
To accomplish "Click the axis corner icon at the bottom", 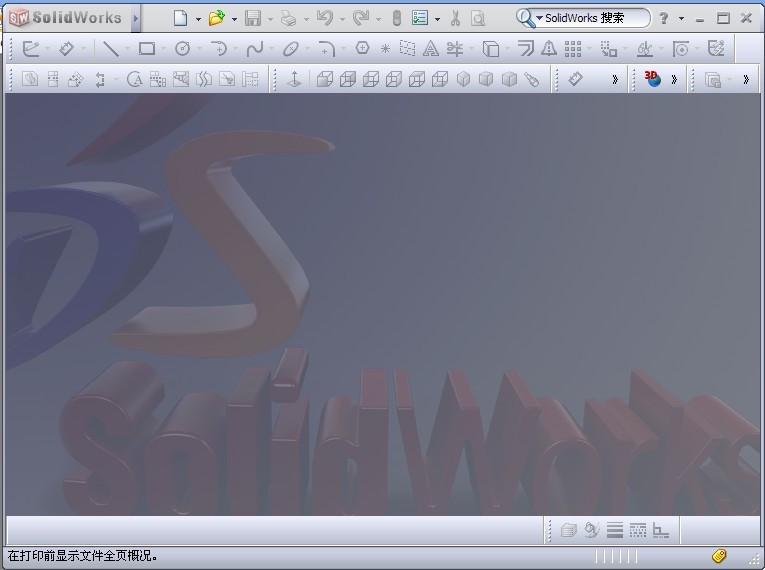I will pyautogui.click(x=661, y=530).
